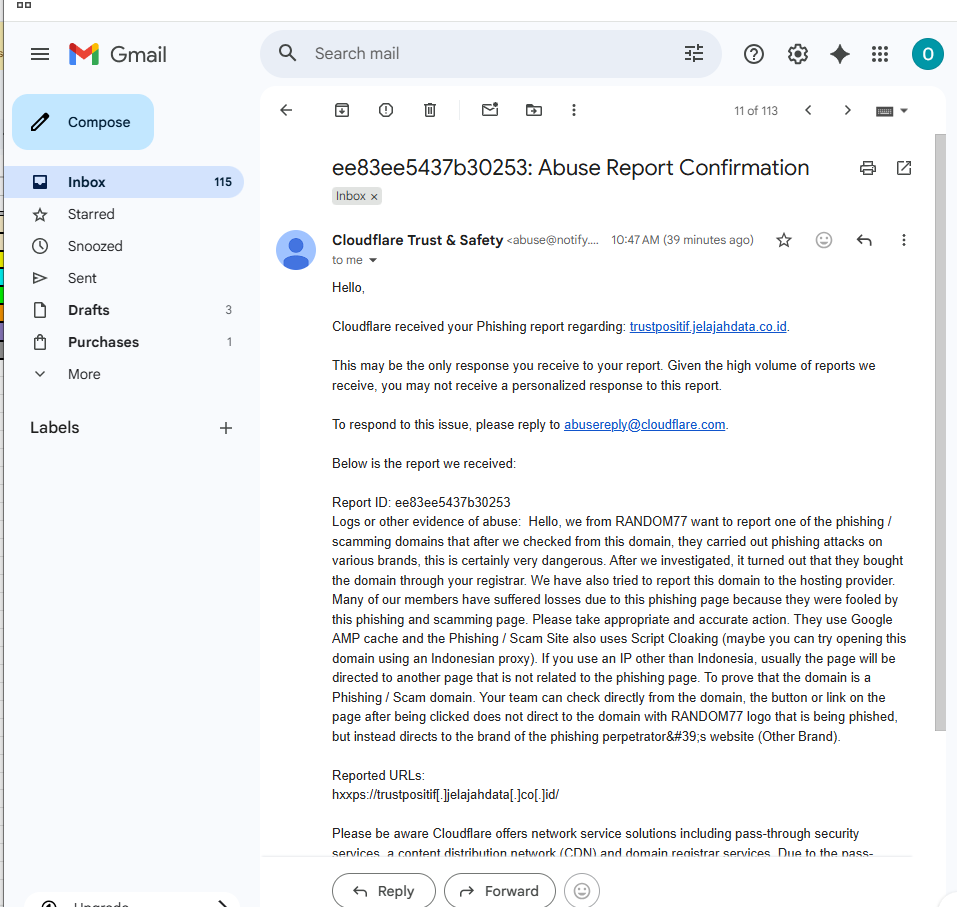Viewport: 957px width, 907px height.
Task: Click the Labels heading
Action: click(x=55, y=427)
